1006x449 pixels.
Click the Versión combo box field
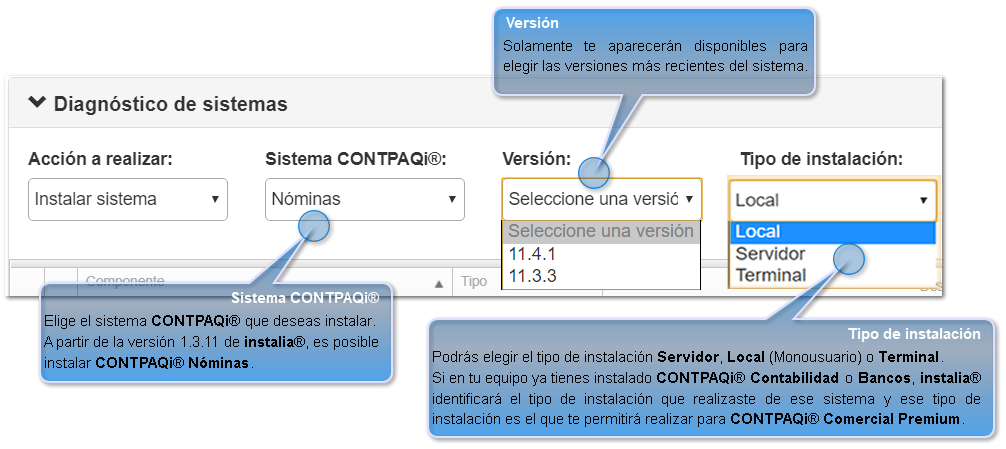pyautogui.click(x=601, y=199)
